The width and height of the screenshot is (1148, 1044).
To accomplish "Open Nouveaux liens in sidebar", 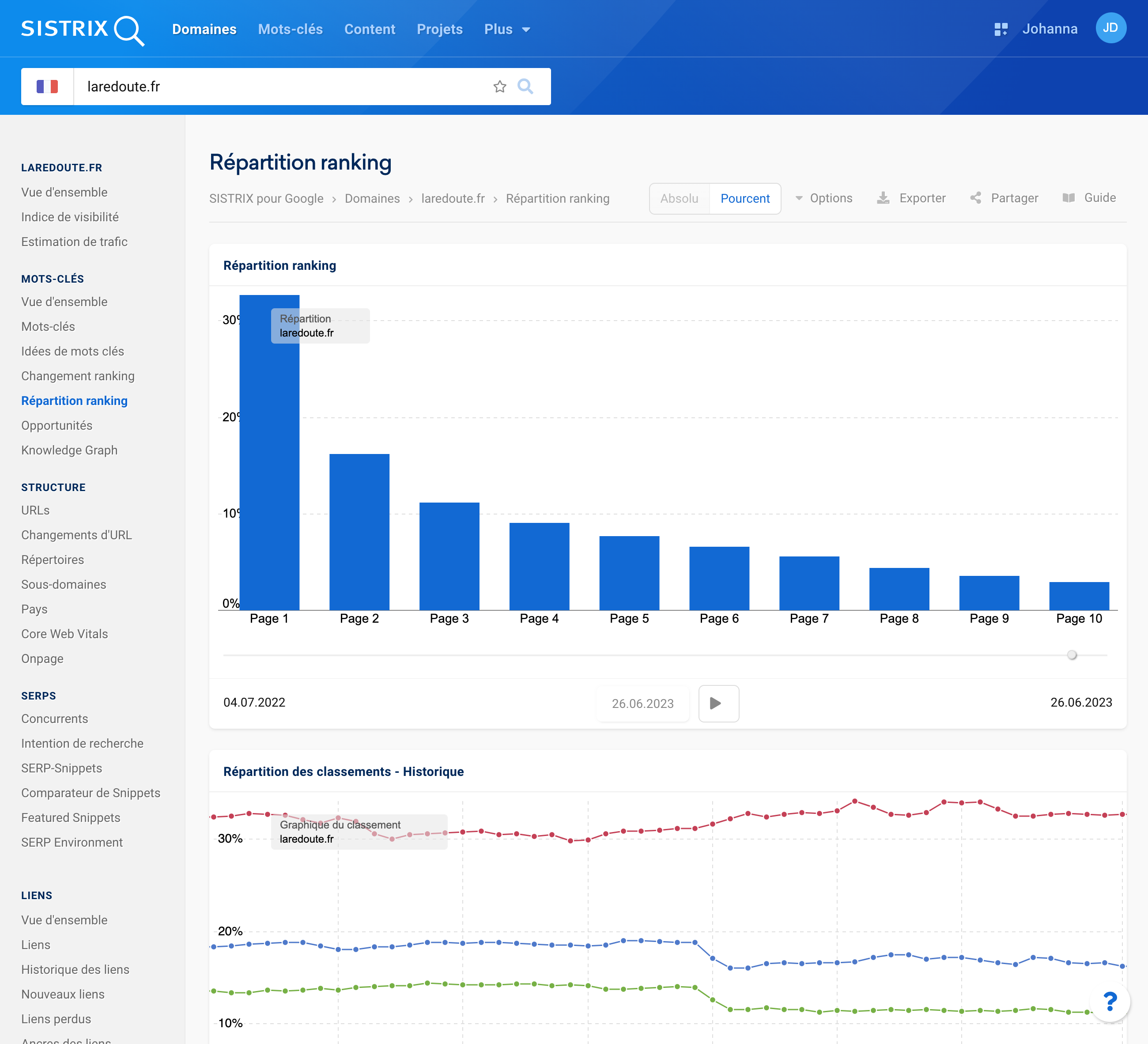I will pos(63,995).
